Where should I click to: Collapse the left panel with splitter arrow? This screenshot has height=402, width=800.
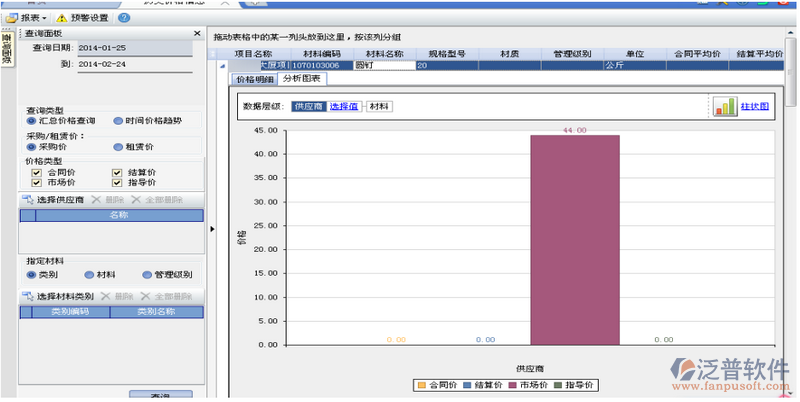pos(211,229)
